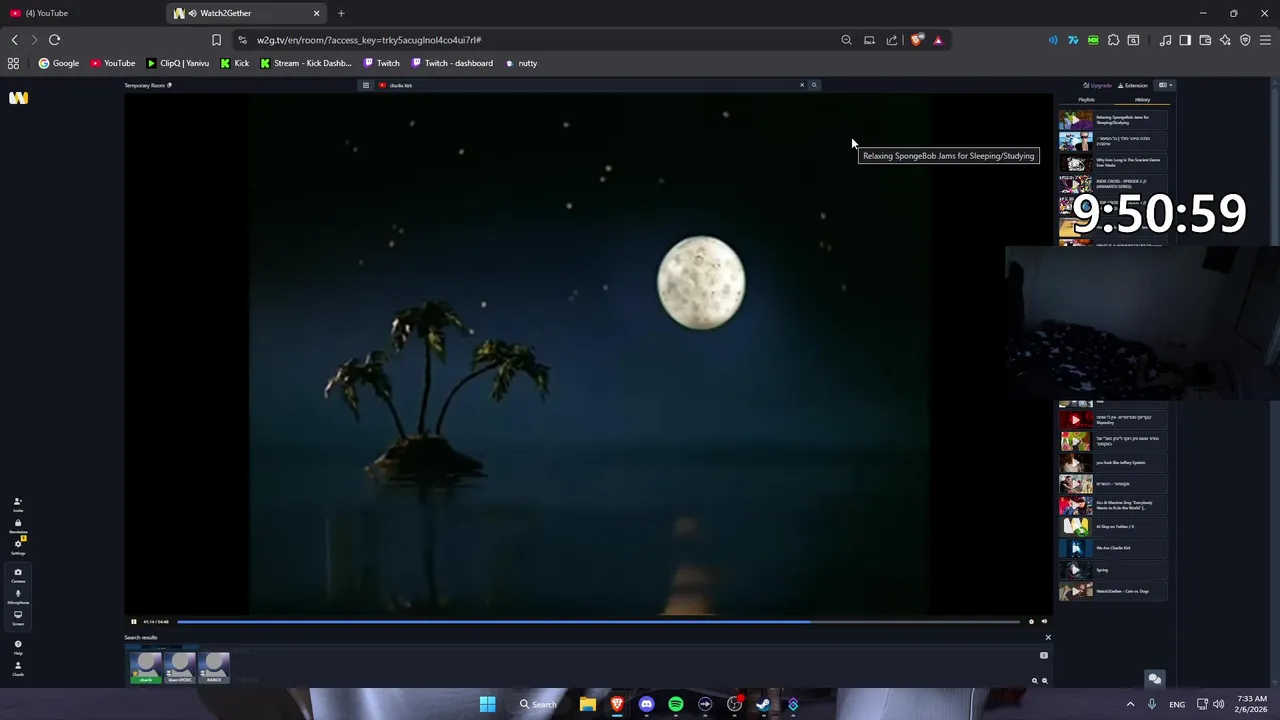Image resolution: width=1280 pixels, height=720 pixels.
Task: Select the RANCE user avatar
Action: (214, 667)
